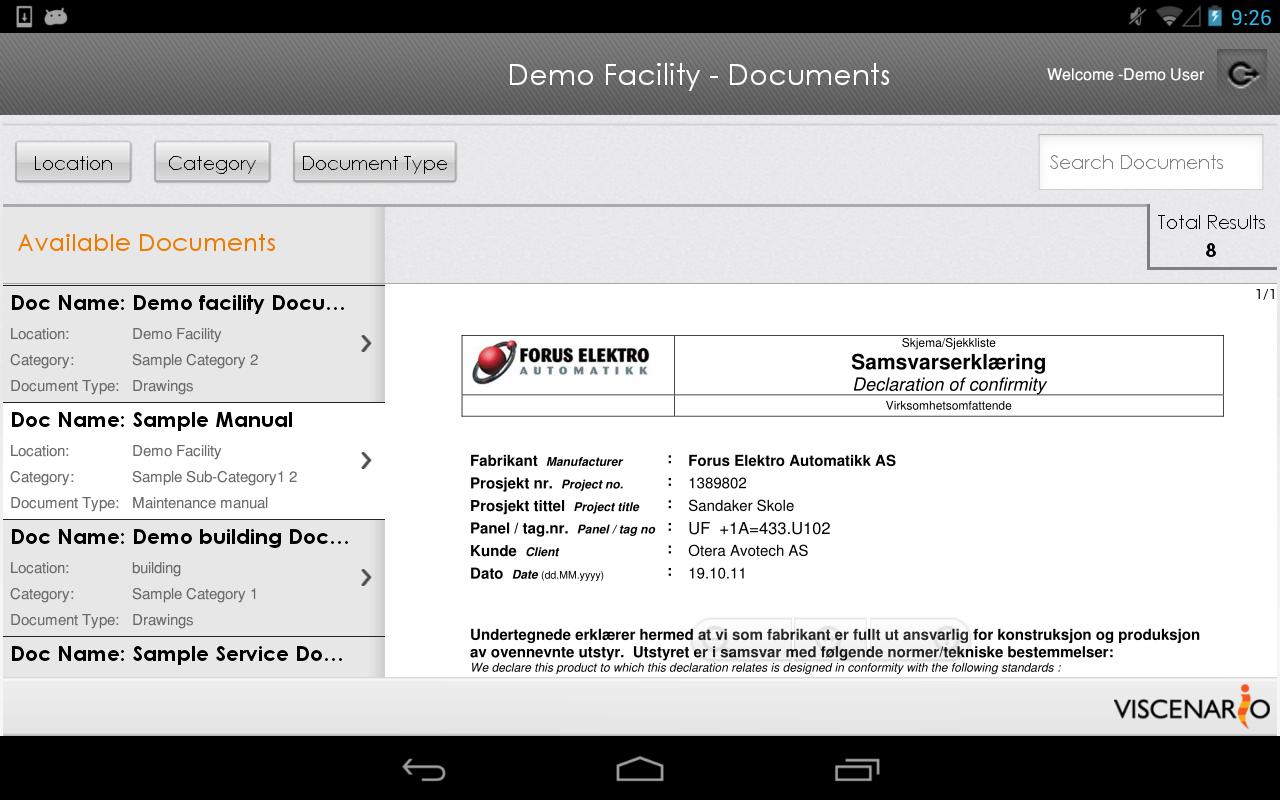Viewport: 1280px width, 800px height.
Task: Tap the download notification icon in status bar
Action: pos(25,16)
